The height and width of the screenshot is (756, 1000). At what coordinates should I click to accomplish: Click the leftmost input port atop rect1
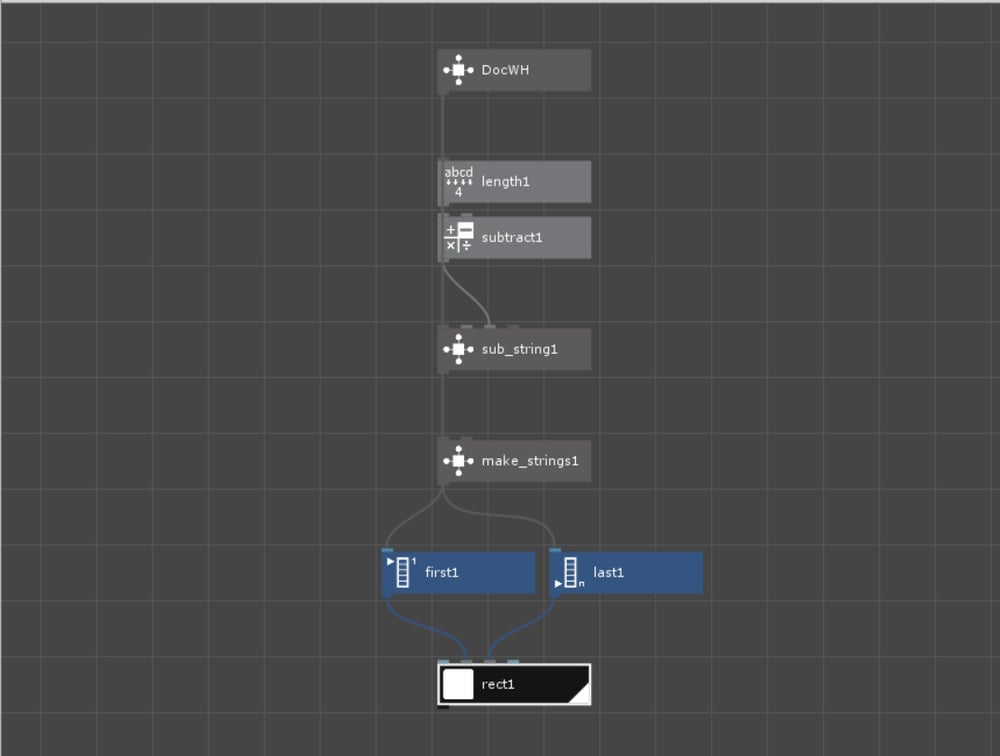[443, 662]
